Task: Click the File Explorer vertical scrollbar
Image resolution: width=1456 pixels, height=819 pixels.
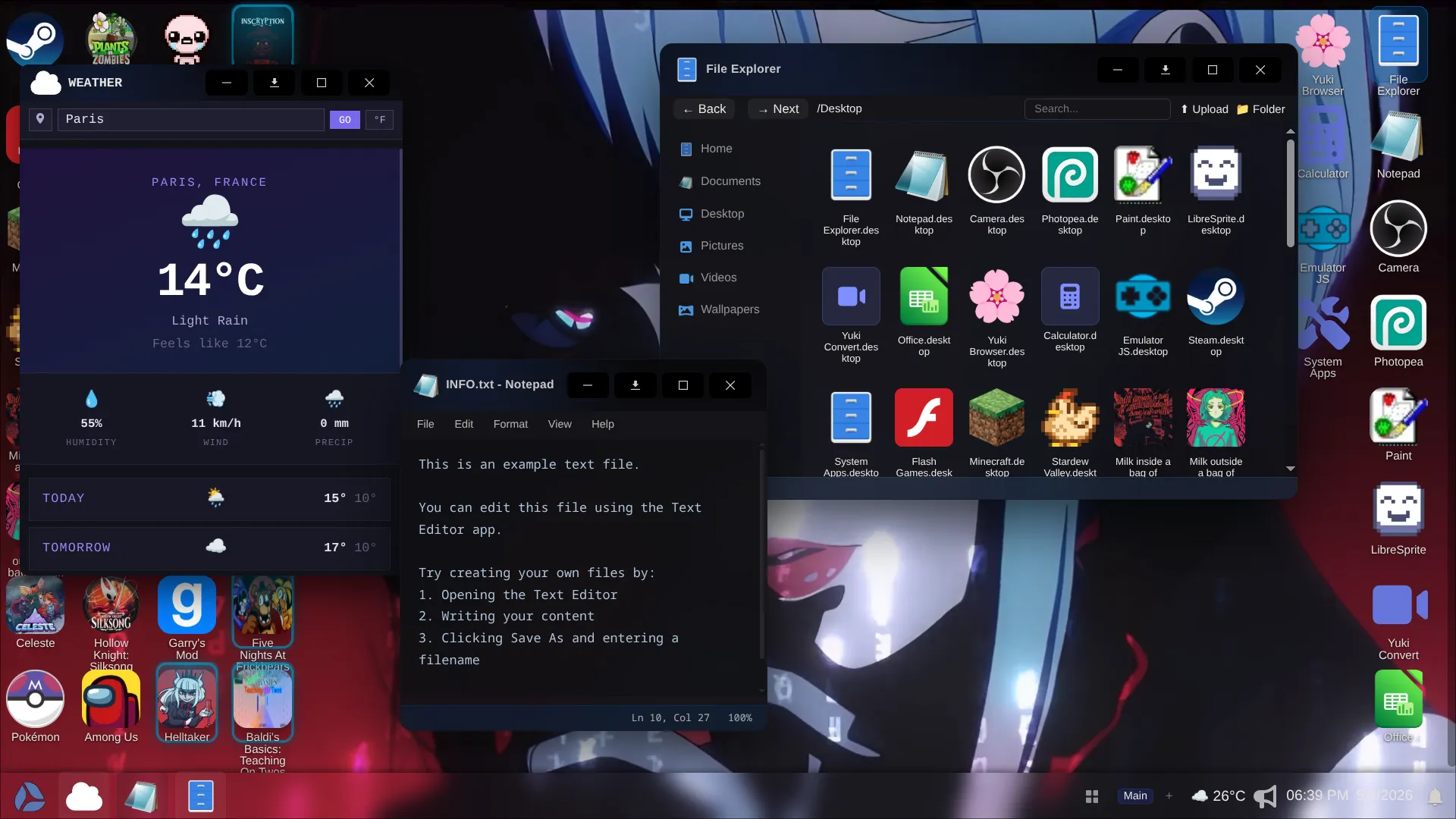Action: tap(1291, 193)
